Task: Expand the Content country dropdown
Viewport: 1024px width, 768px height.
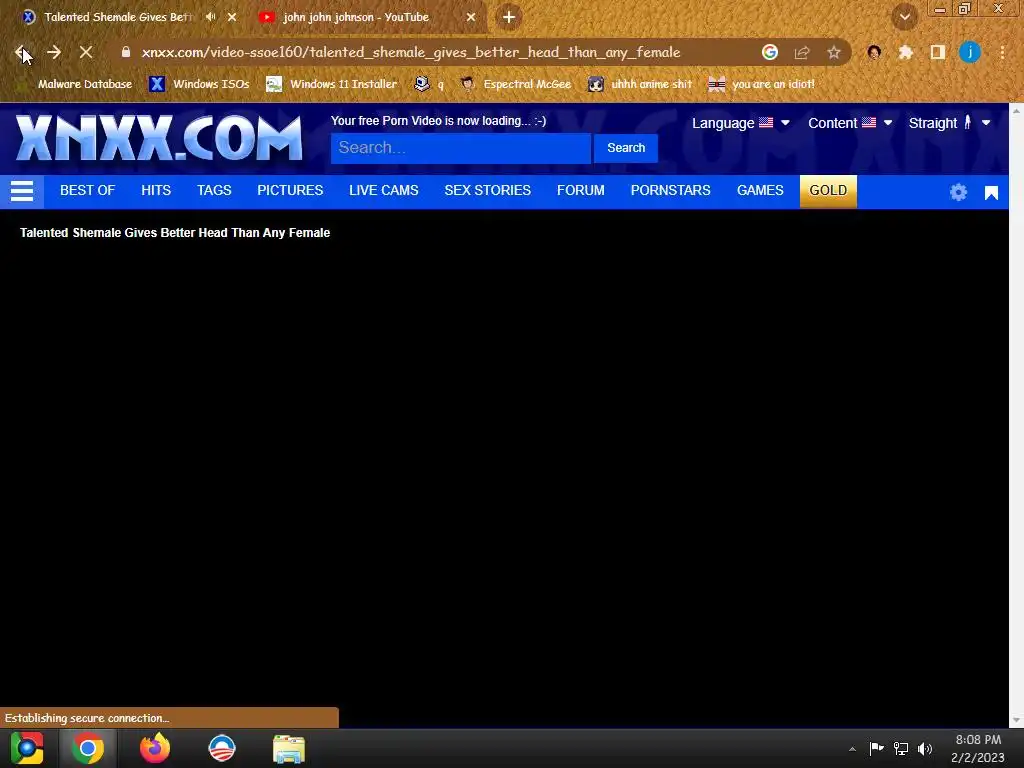Action: coord(850,123)
